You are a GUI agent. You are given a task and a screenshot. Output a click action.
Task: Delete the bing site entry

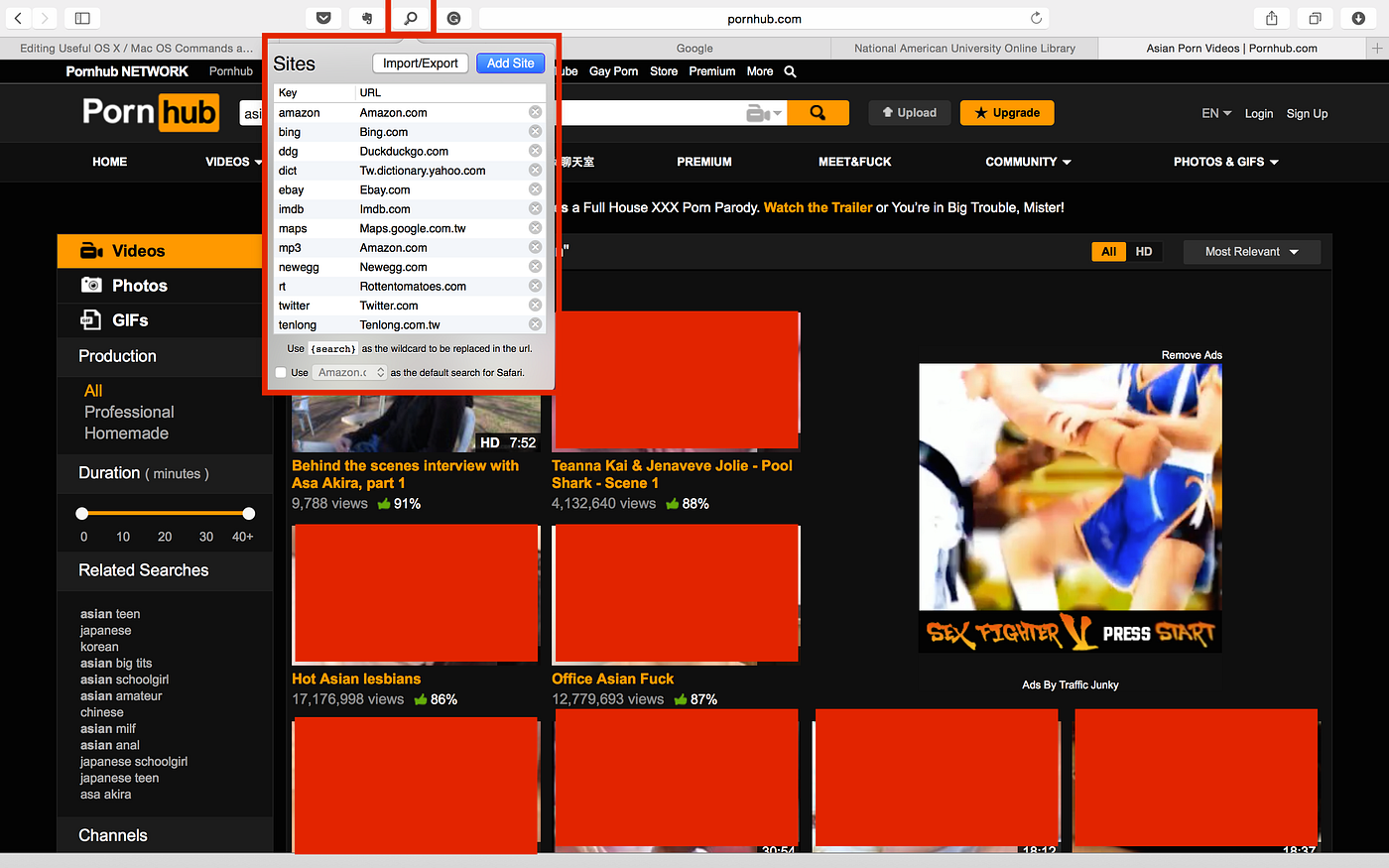tap(535, 131)
